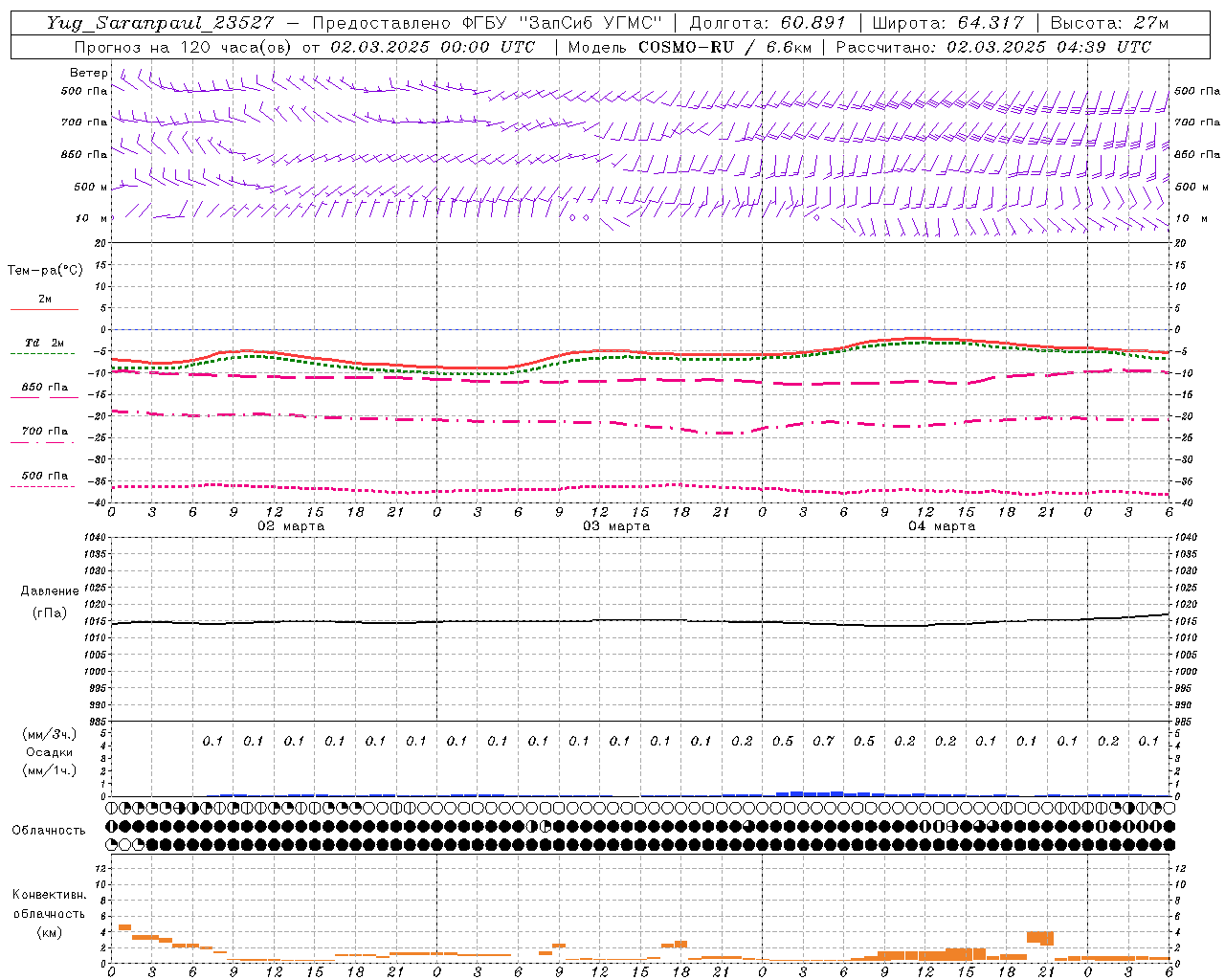Click the Давление pressure panel label
Image resolution: width=1225 pixels, height=980 pixels.
[50, 591]
